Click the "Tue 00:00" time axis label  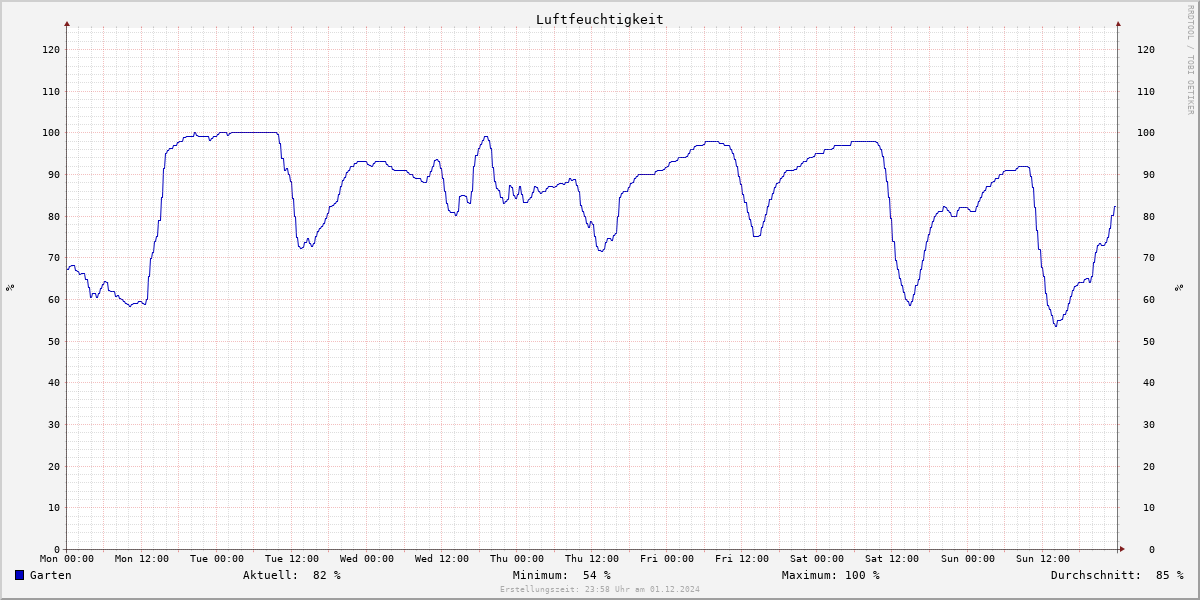click(x=217, y=559)
